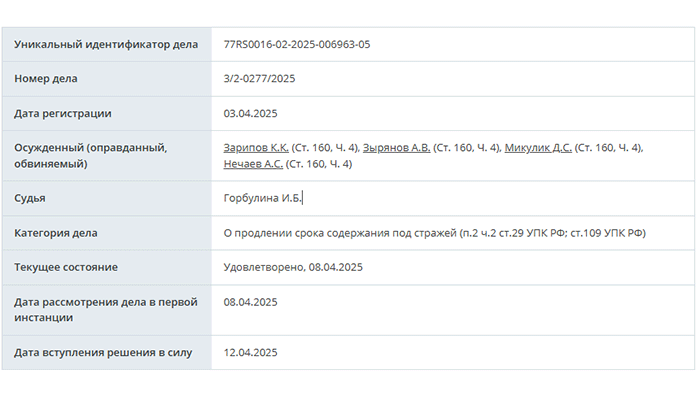Click the case identifier 77RS0016-02-2025-006963-05
Image resolution: width=700 pixels, height=400 pixels.
coord(297,45)
